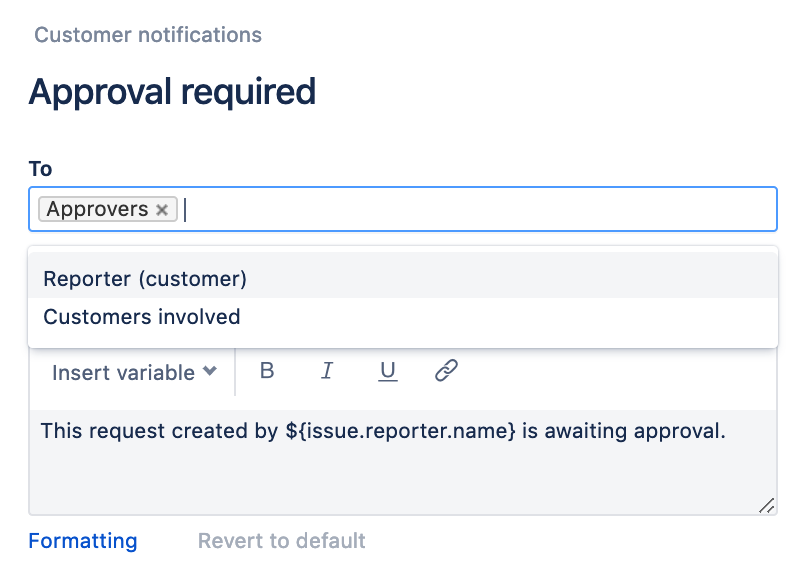Select the Approvers chip label
The width and height of the screenshot is (806, 588).
(x=97, y=209)
